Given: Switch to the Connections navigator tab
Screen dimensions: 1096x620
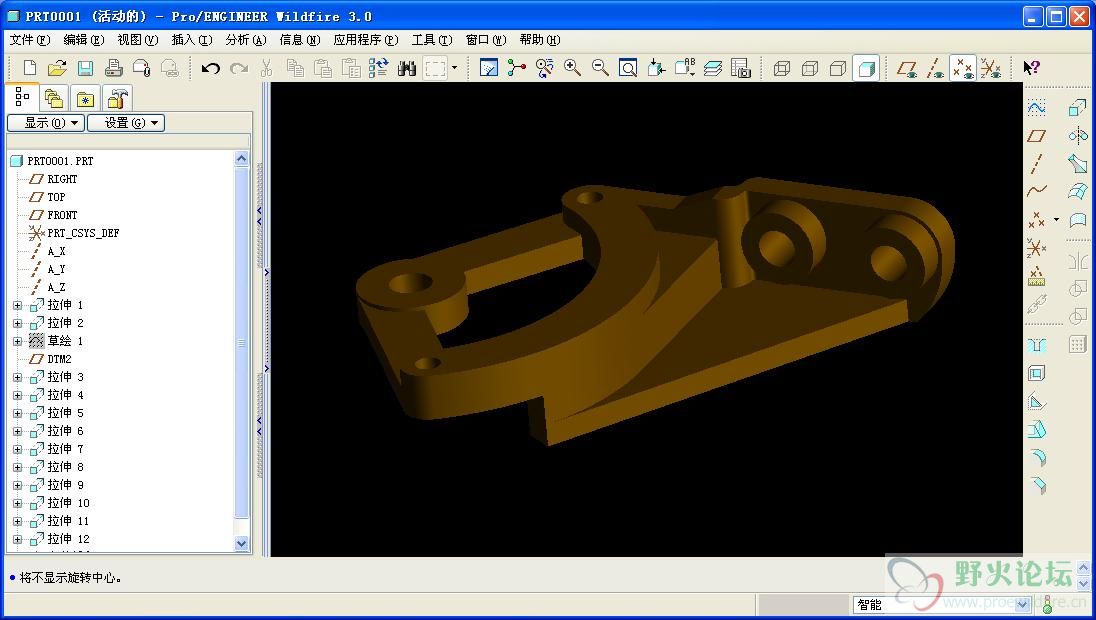Looking at the screenshot, I should 117,99.
